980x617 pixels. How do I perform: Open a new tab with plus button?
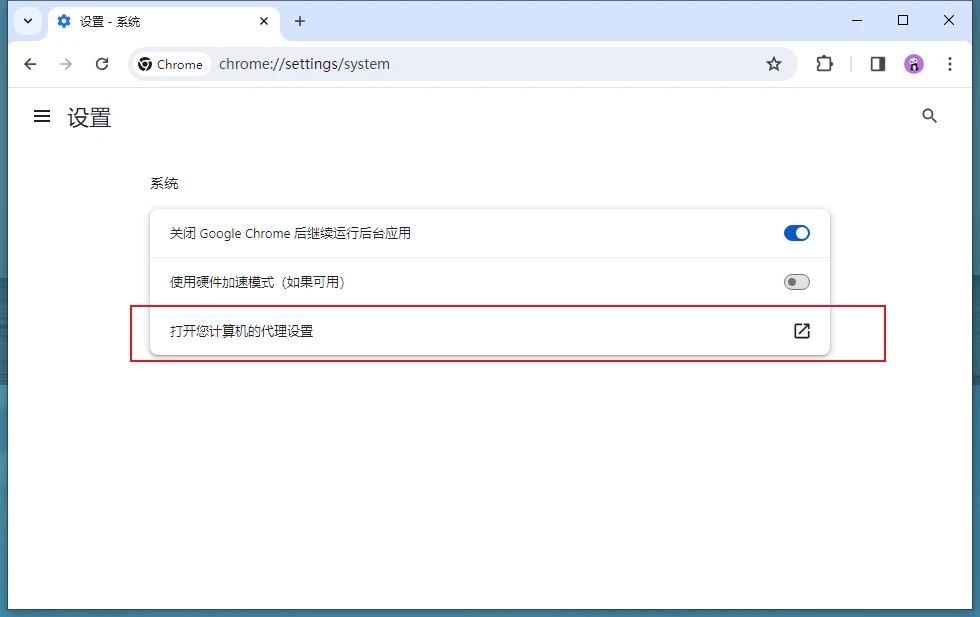pyautogui.click(x=300, y=21)
